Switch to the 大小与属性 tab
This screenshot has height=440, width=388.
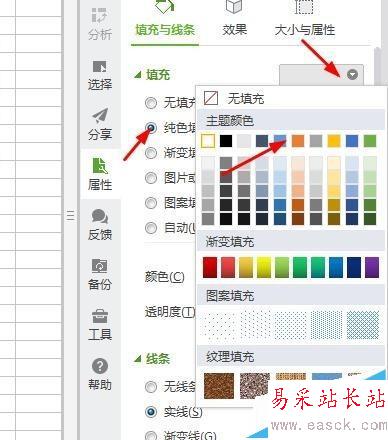point(305,29)
